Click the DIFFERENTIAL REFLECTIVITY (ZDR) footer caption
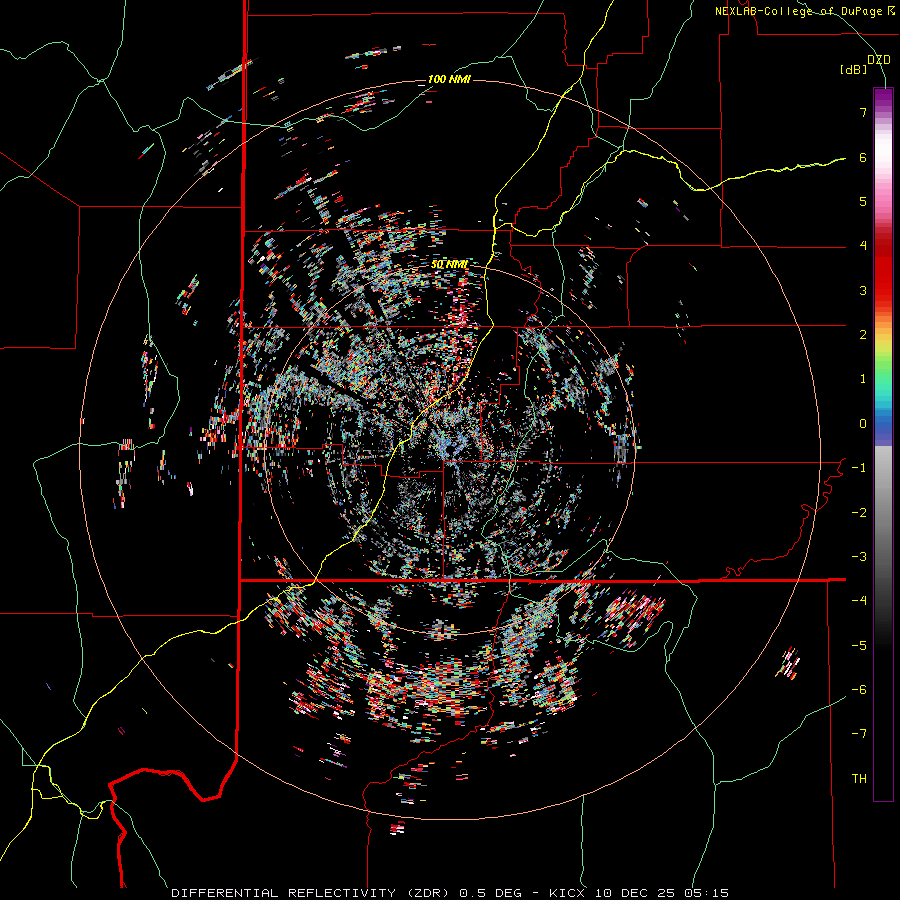This screenshot has width=900, height=900. 312,893
